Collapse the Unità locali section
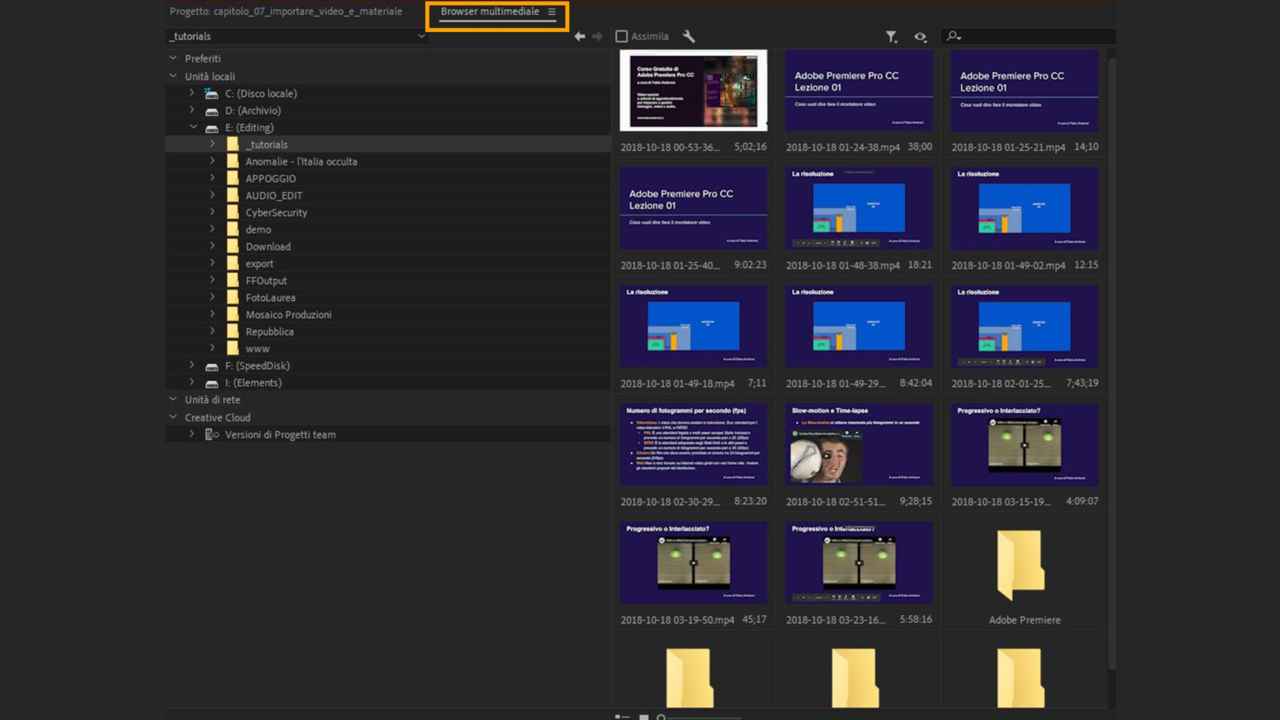The image size is (1280, 720). pyautogui.click(x=173, y=76)
